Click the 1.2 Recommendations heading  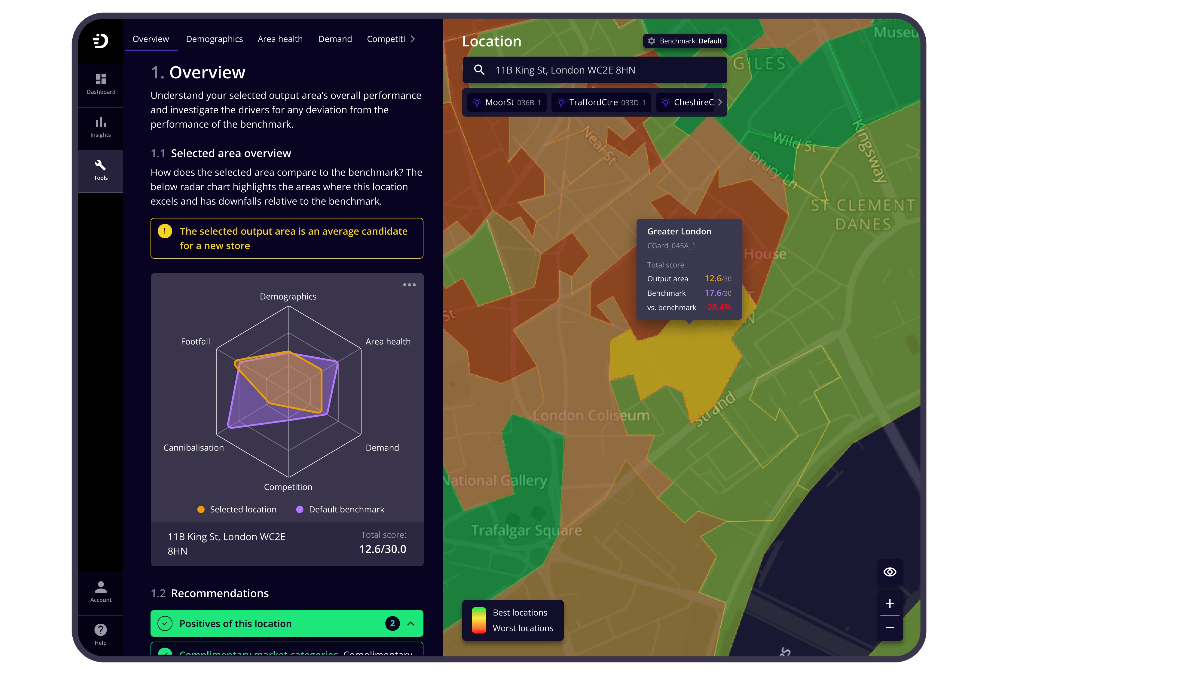[x=210, y=593]
